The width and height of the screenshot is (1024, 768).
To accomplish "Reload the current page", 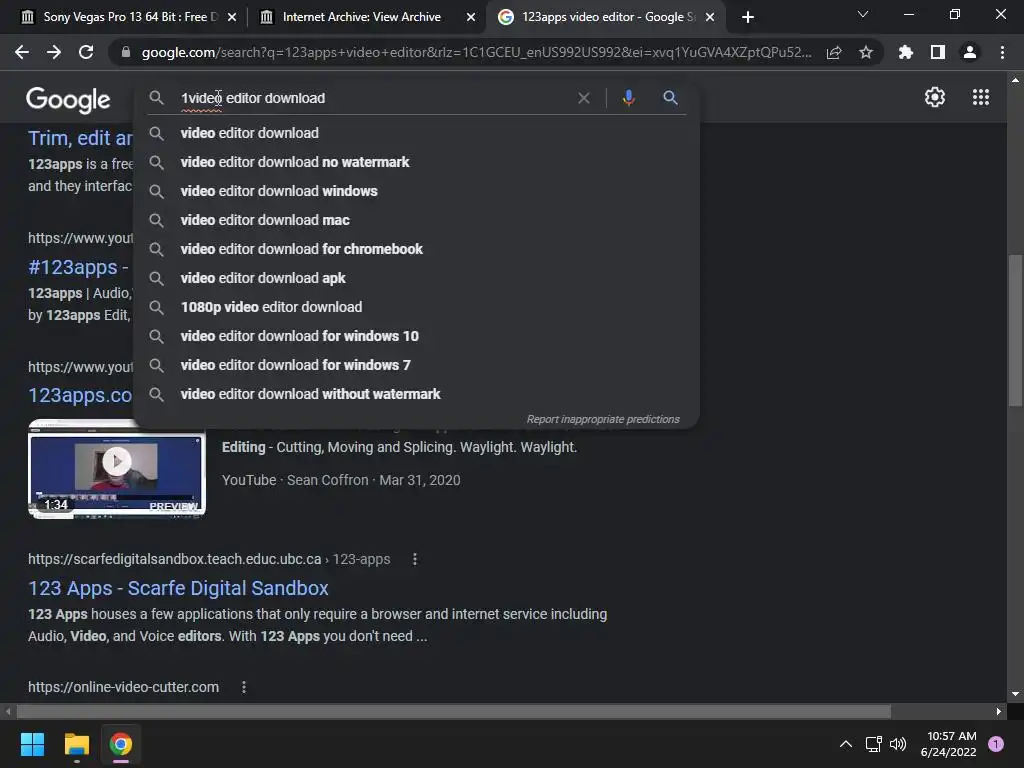I will 86,52.
